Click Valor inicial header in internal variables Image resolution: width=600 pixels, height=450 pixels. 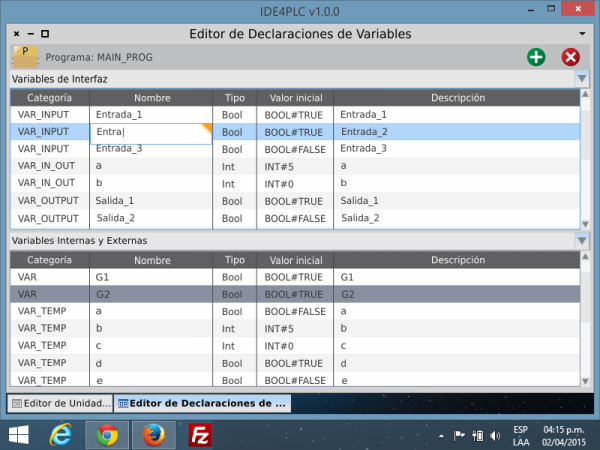295,260
